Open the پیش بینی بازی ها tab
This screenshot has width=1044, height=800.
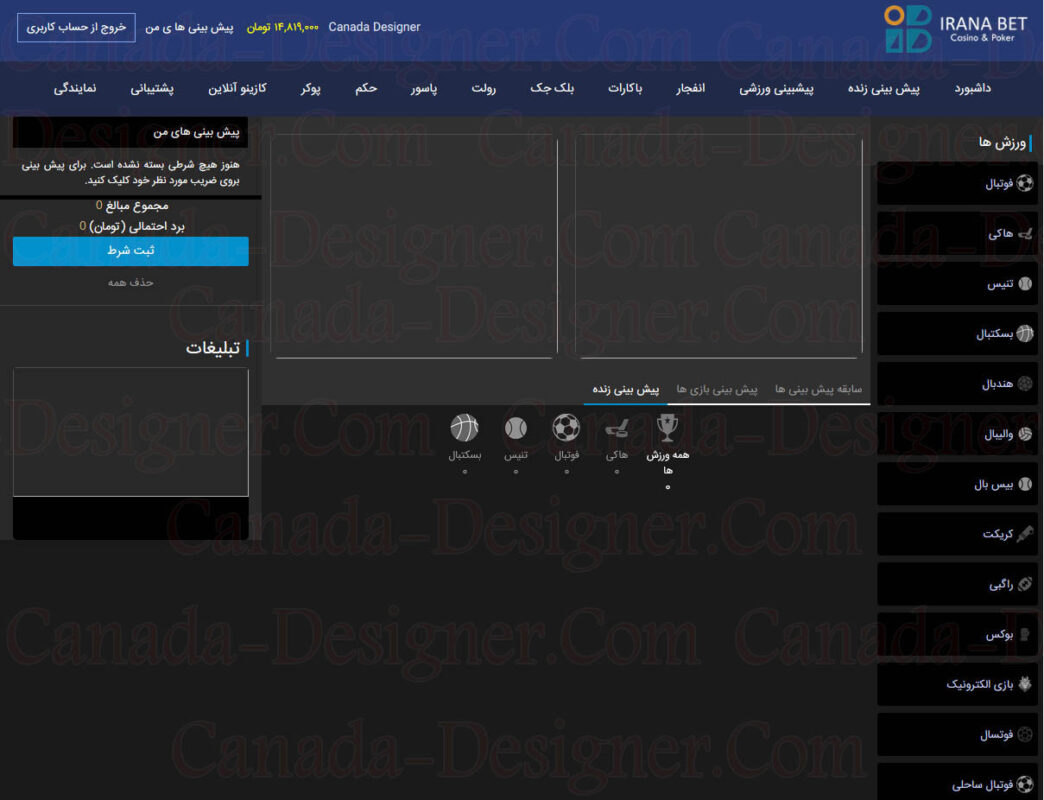[717, 388]
